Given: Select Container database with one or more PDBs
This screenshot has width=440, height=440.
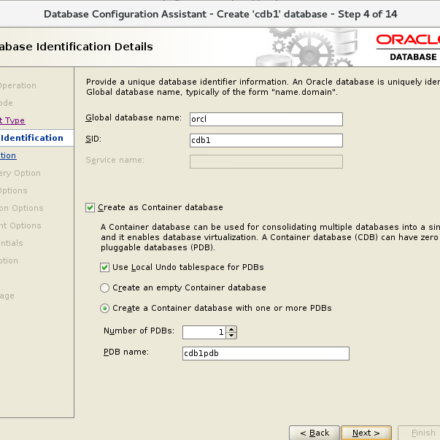Looking at the screenshot, I should 105,308.
